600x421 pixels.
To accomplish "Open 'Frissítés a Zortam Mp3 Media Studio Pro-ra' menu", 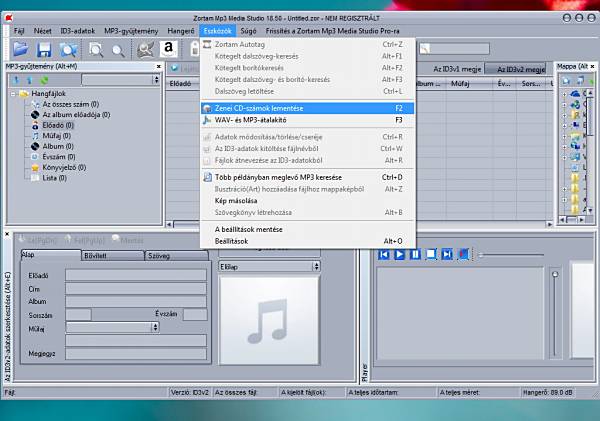I will point(332,31).
